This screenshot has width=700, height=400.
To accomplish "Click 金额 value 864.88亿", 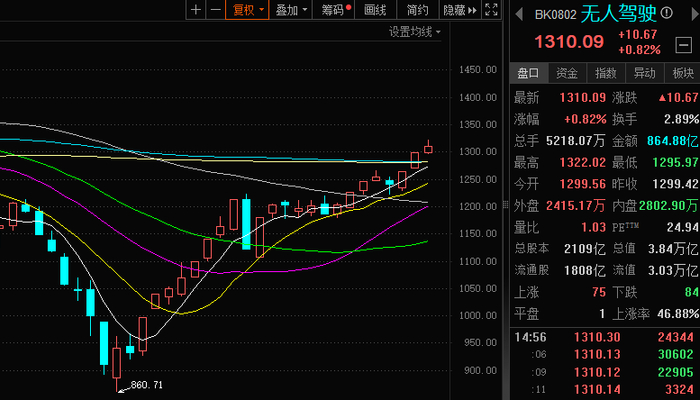I will [673, 141].
